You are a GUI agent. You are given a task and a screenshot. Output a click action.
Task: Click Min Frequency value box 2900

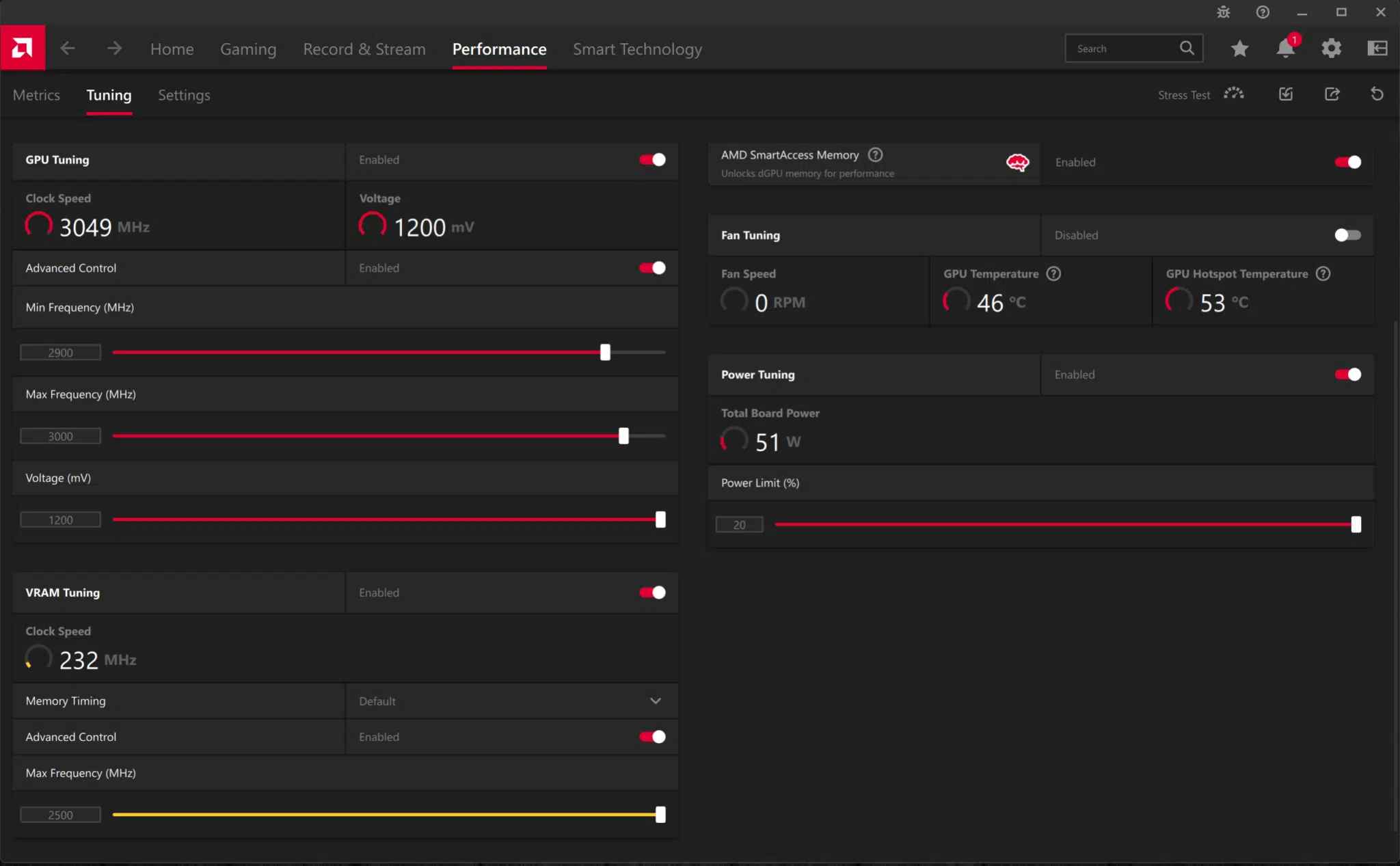point(60,353)
